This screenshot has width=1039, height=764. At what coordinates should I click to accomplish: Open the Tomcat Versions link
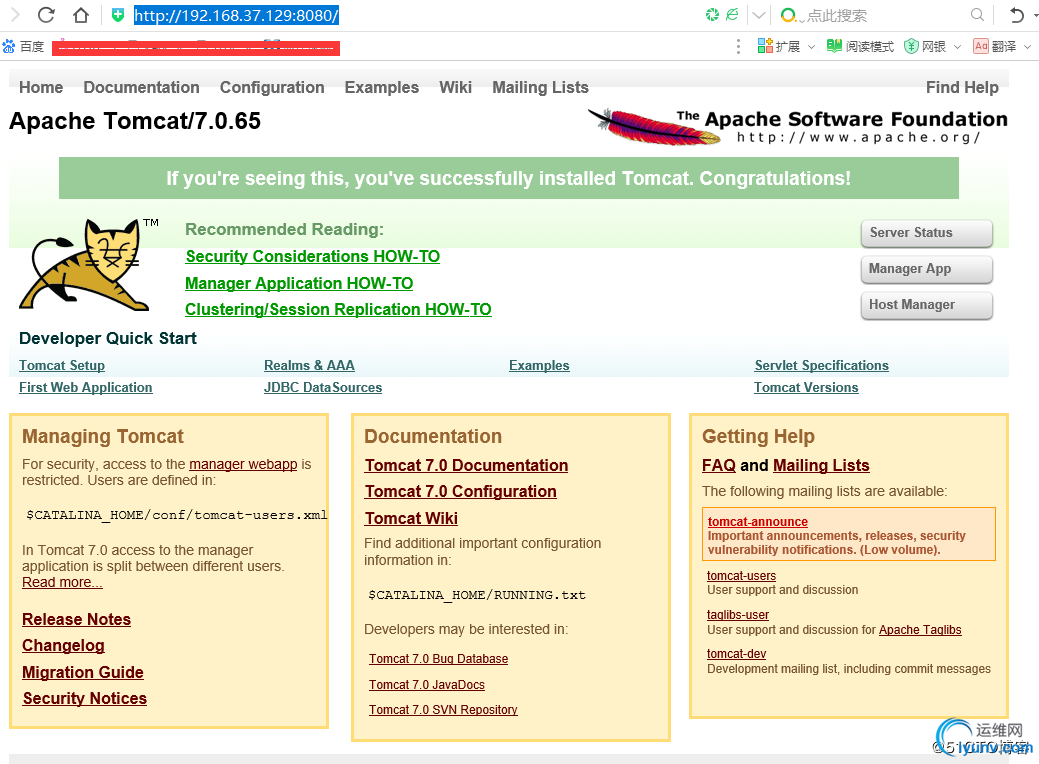coord(806,388)
